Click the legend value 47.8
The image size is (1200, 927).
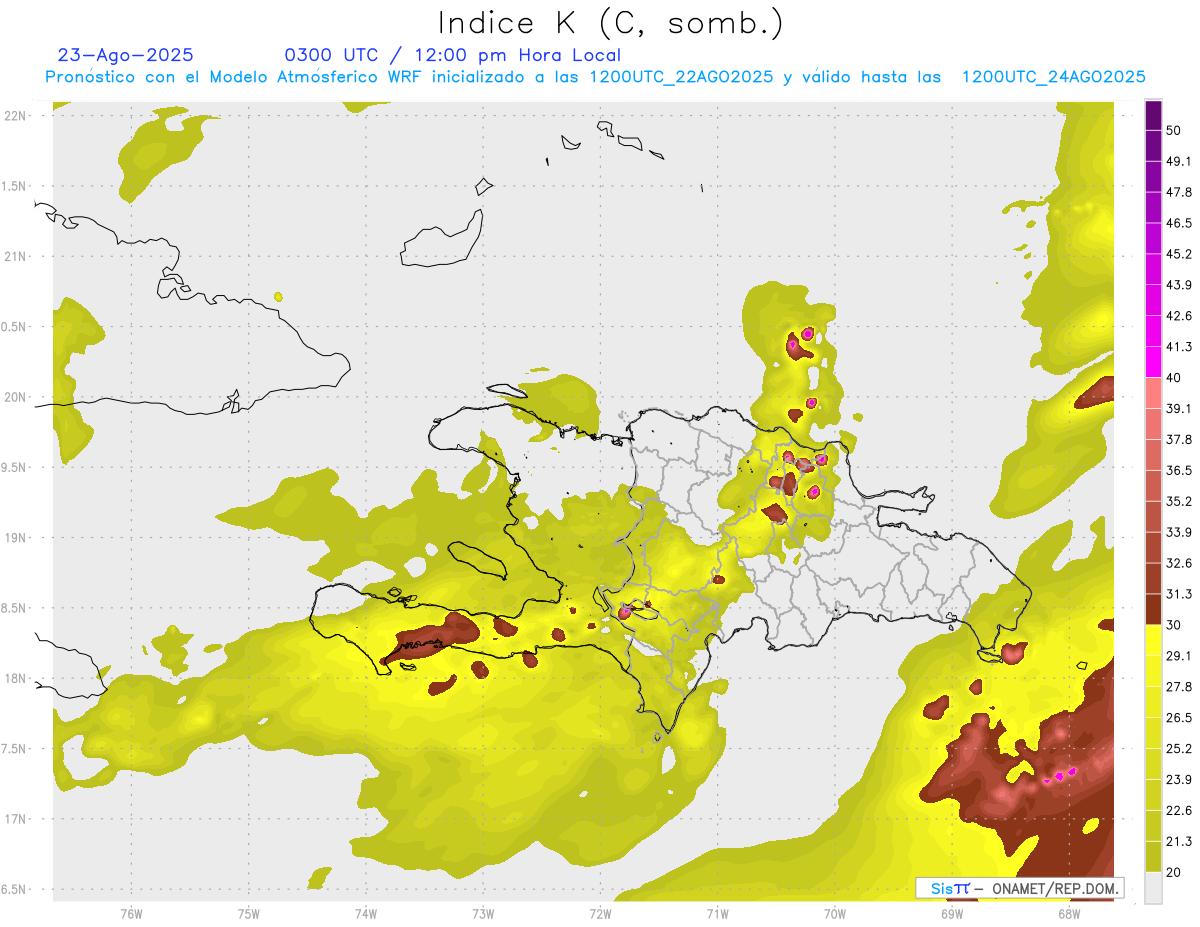click(1179, 192)
